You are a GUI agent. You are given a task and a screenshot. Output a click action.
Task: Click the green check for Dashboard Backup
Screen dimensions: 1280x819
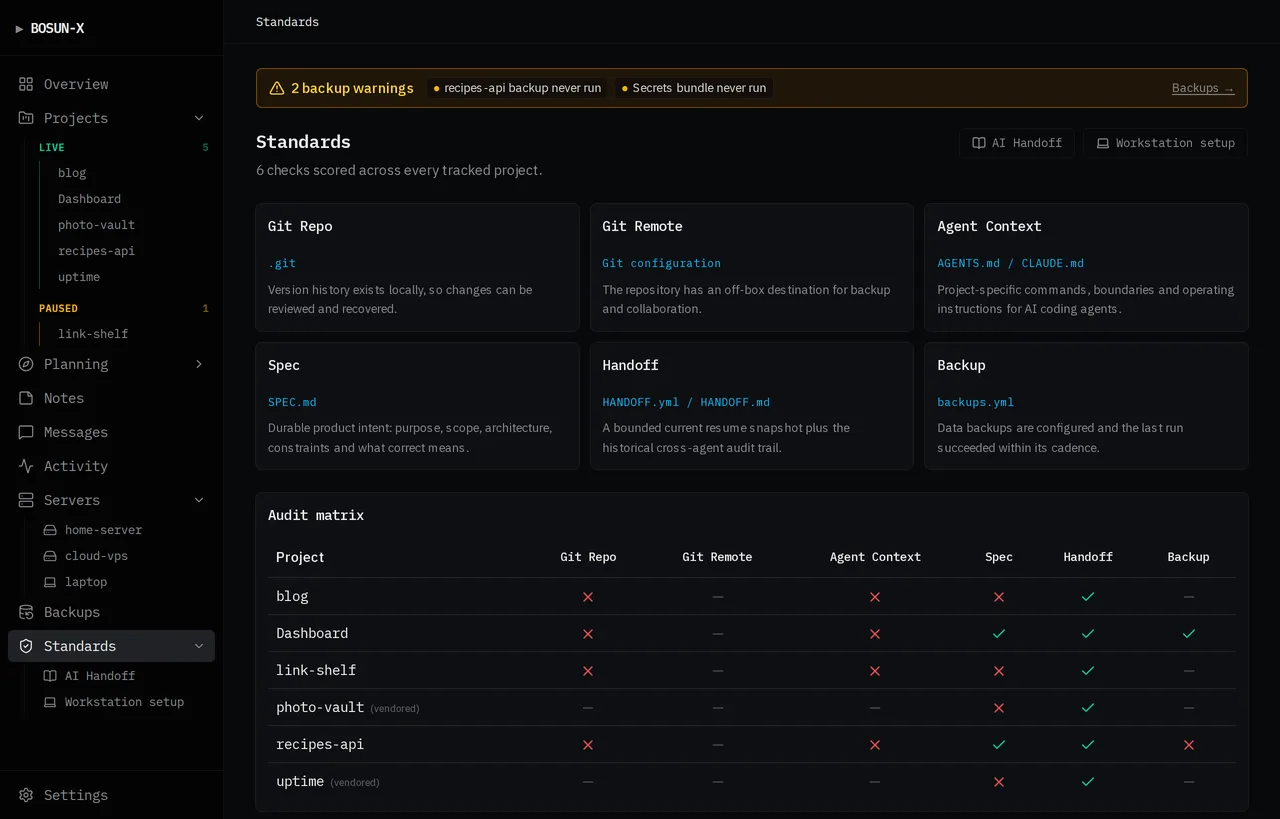[1189, 633]
